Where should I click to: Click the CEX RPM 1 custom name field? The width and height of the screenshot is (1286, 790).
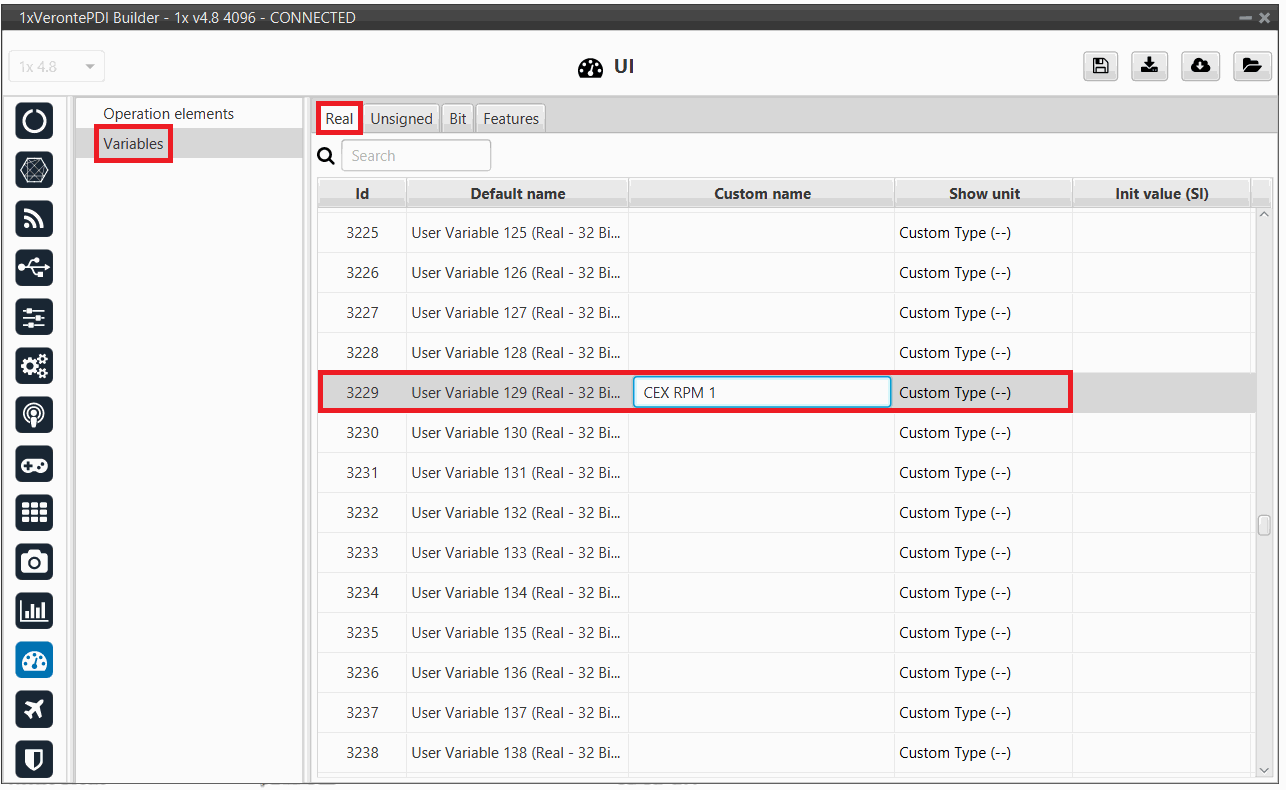click(x=761, y=393)
